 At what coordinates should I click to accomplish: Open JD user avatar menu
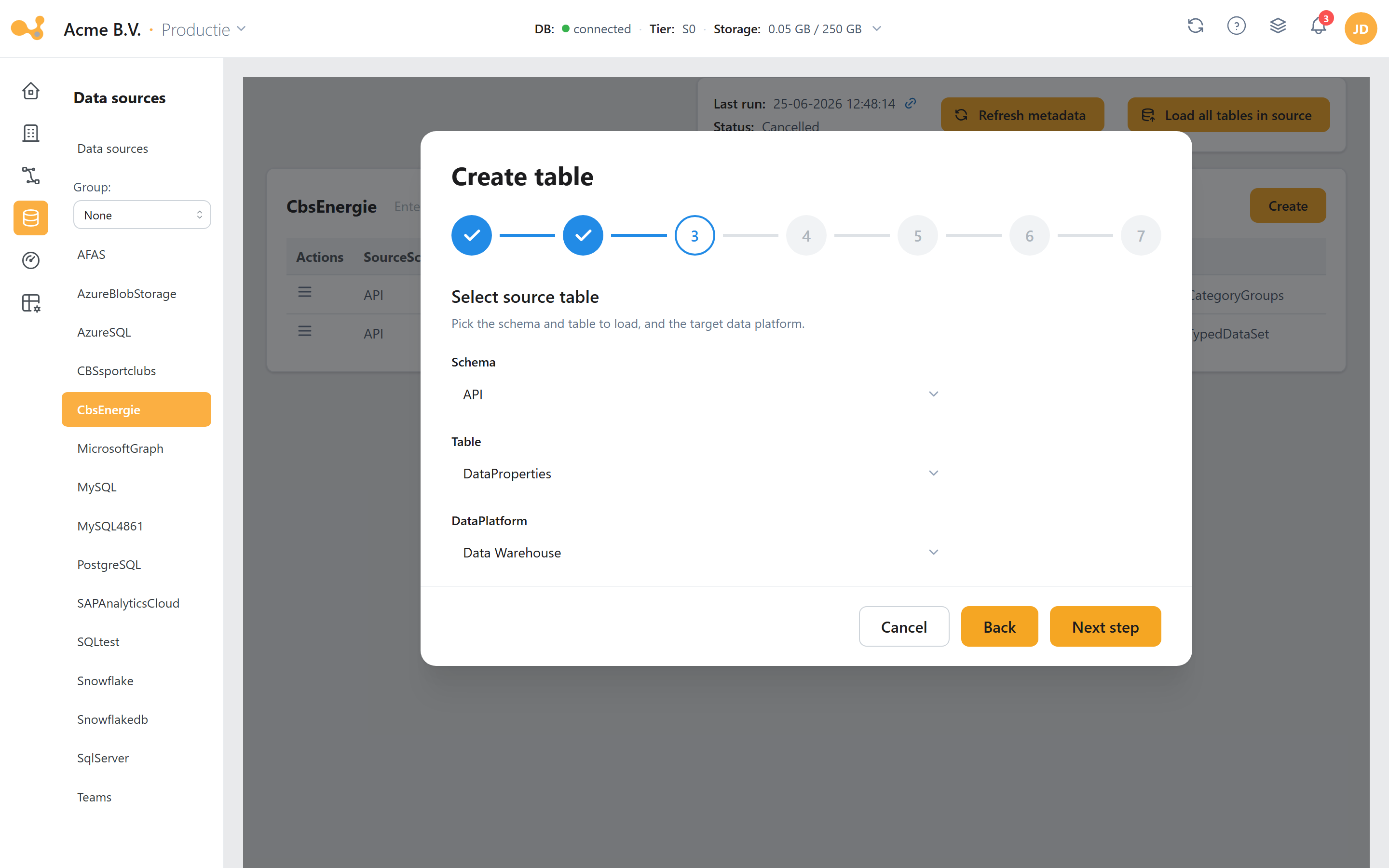[1360, 29]
